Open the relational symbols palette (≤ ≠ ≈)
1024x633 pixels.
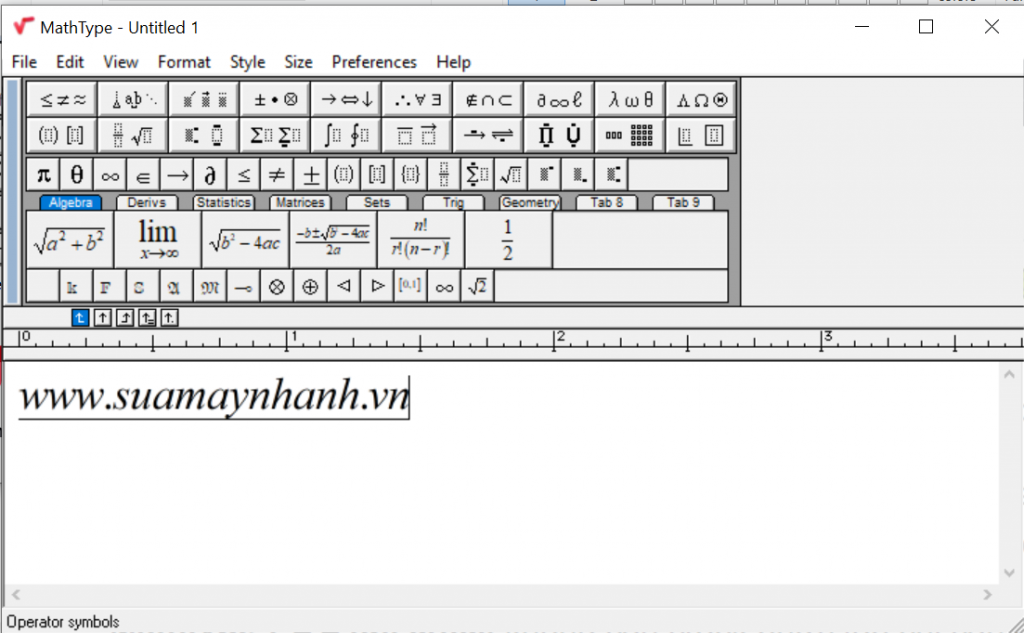(x=62, y=99)
